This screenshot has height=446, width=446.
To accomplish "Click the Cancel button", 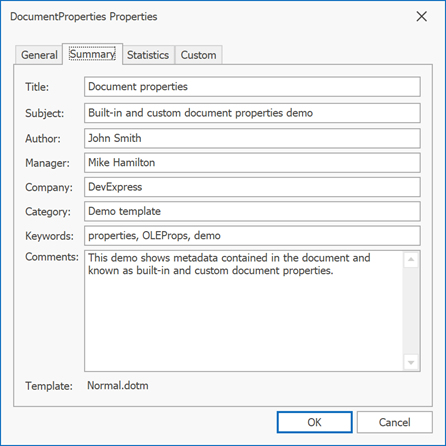I will [395, 422].
